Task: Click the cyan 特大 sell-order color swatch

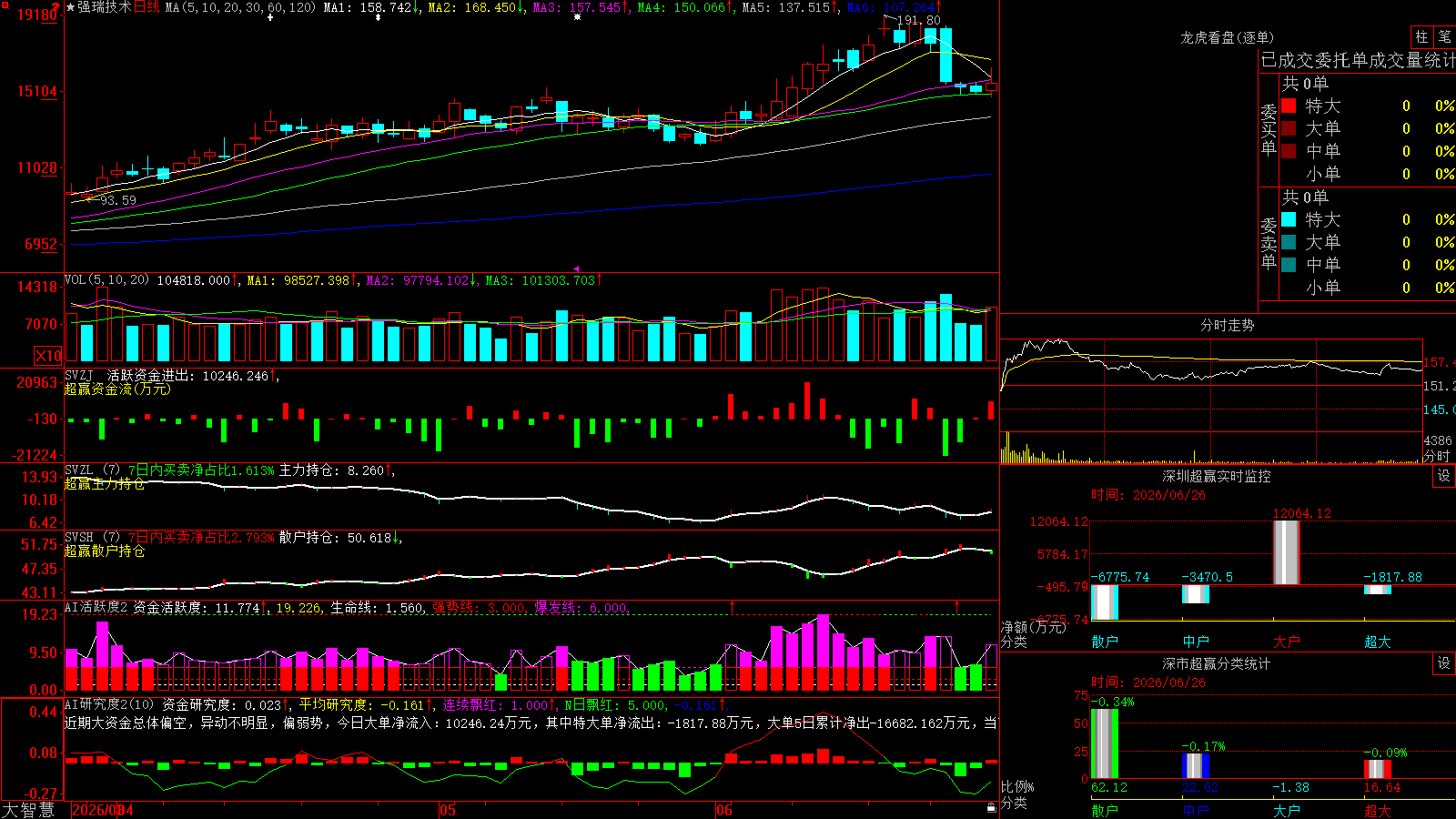Action: coord(1289,219)
